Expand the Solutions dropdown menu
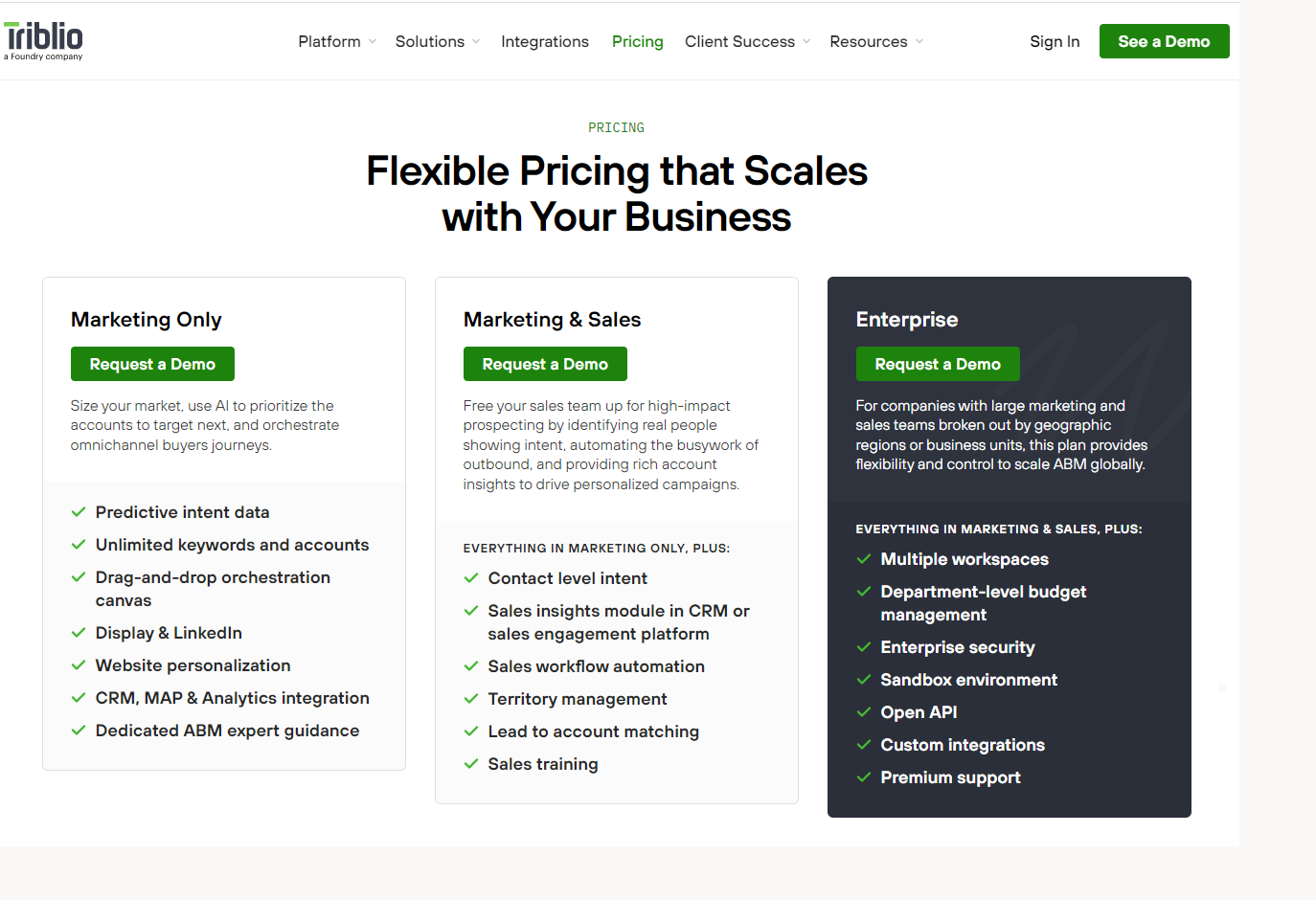 [x=438, y=41]
